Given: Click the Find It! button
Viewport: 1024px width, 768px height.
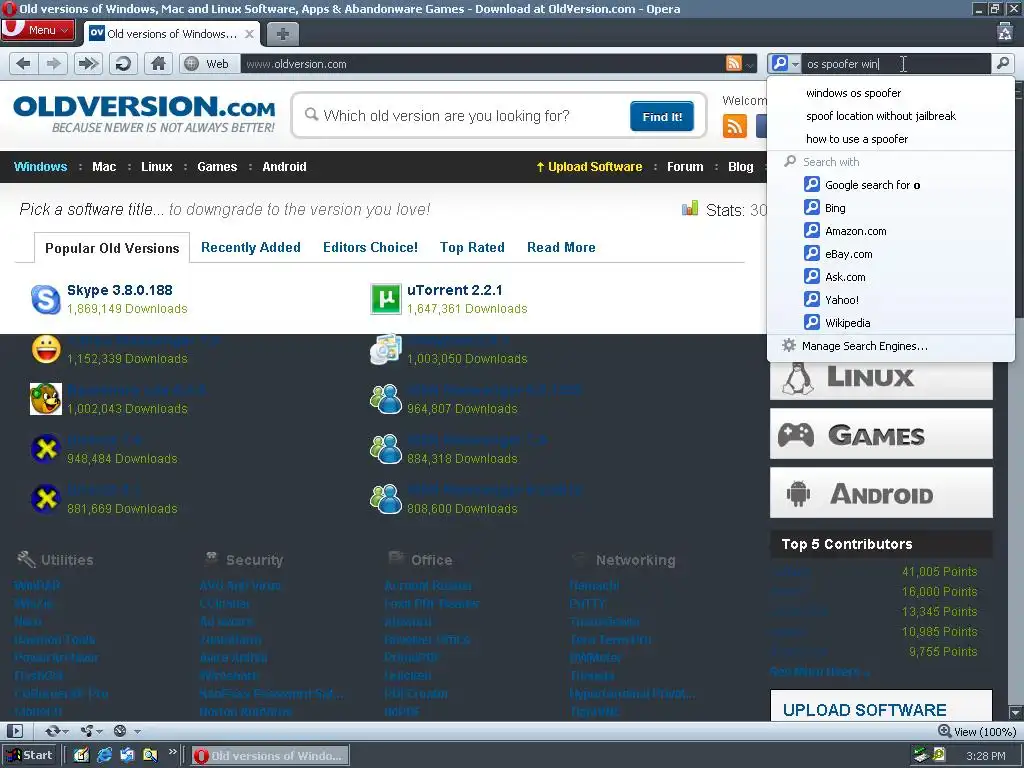Looking at the screenshot, I should [662, 116].
